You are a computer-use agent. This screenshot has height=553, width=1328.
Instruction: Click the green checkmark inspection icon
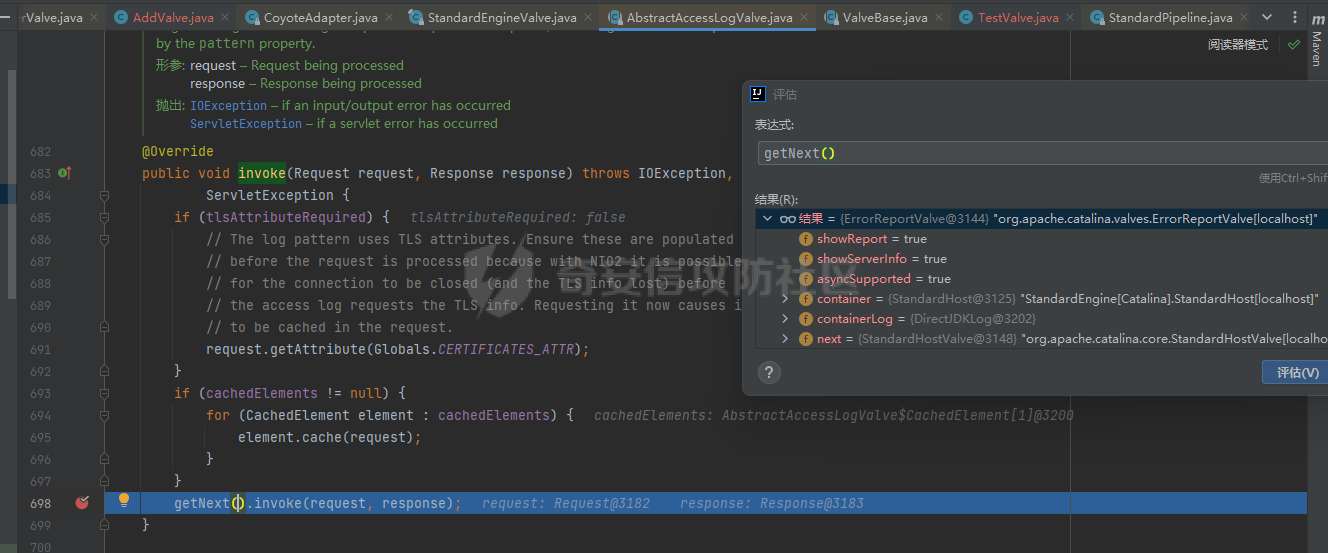click(1294, 45)
